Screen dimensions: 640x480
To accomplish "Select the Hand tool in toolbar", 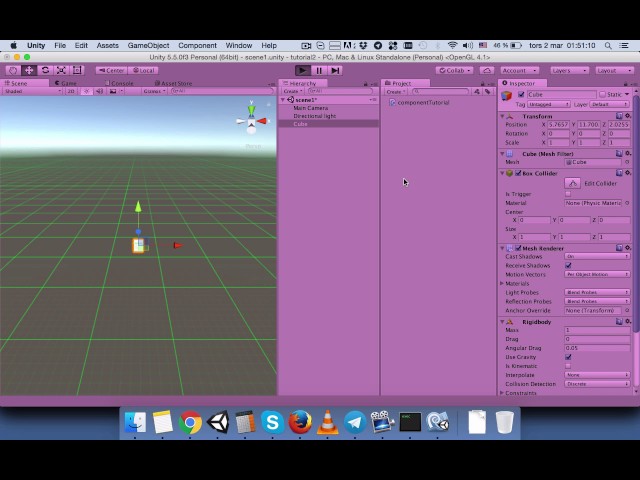I will coord(13,70).
